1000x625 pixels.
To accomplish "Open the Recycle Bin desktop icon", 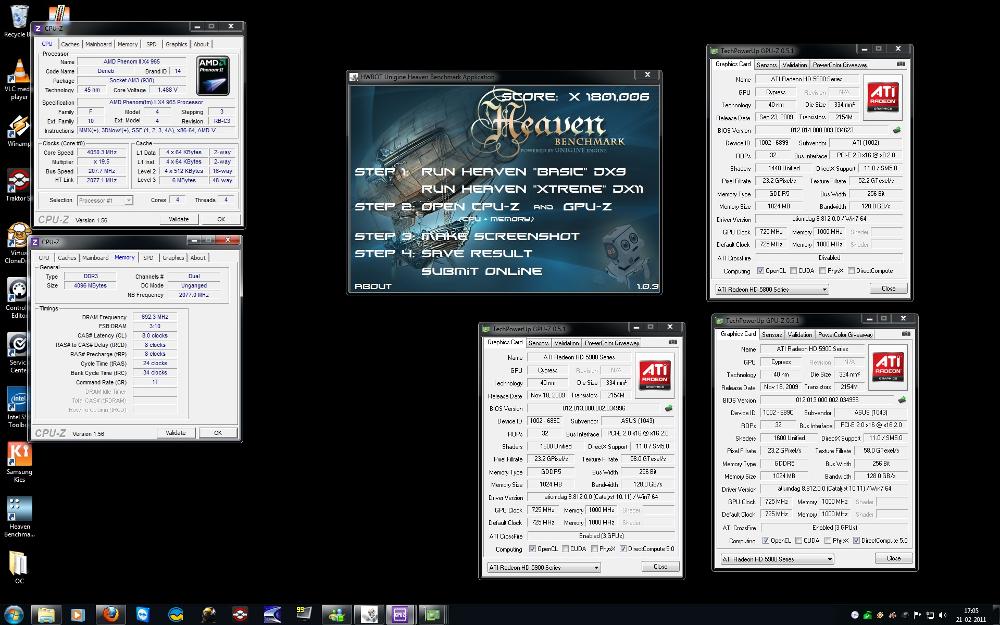I will [x=17, y=20].
